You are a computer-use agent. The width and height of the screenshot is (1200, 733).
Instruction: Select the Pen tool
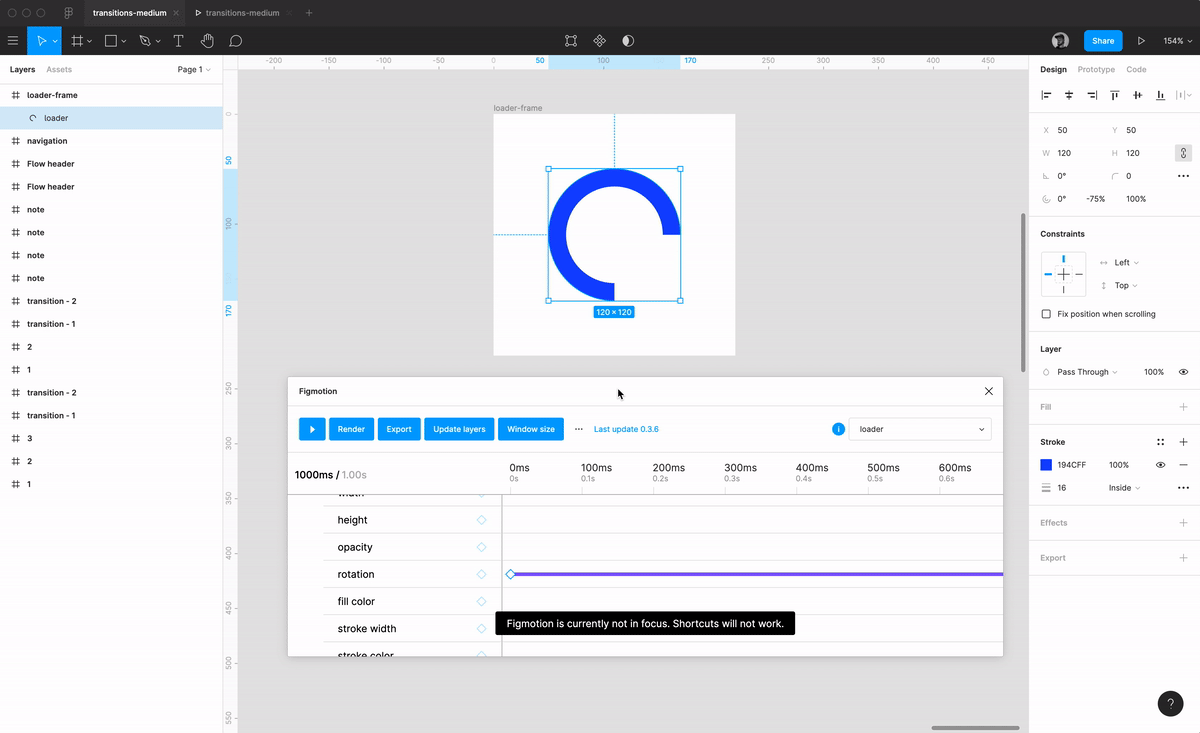[145, 41]
